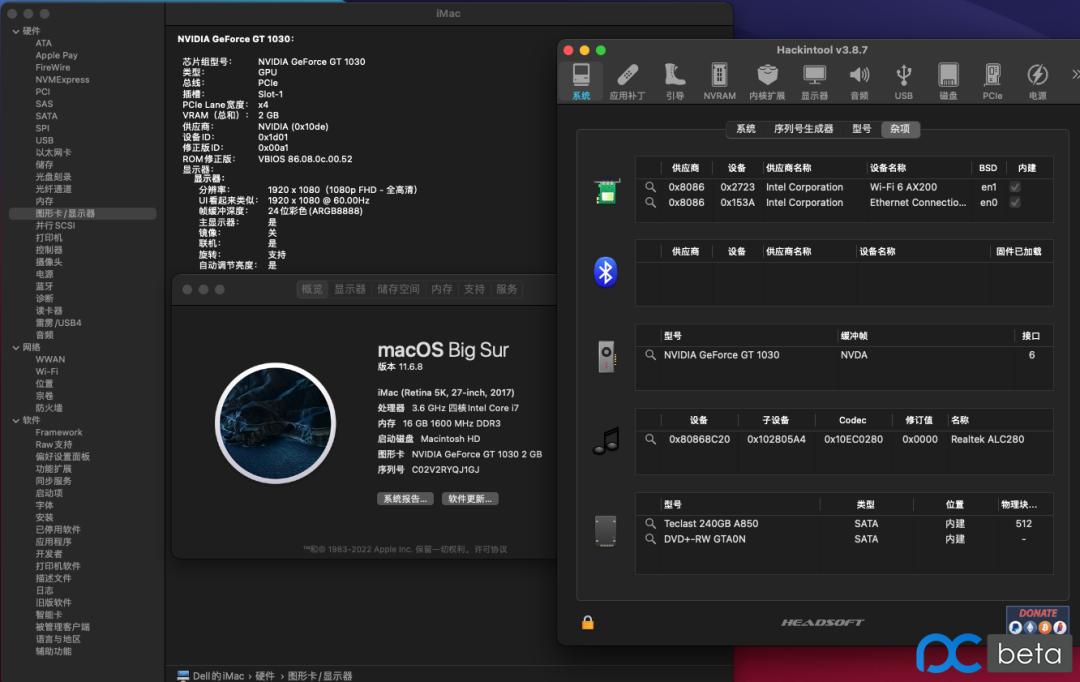
Task: Switch to the 储存空间 tab in About window
Action: click(398, 289)
